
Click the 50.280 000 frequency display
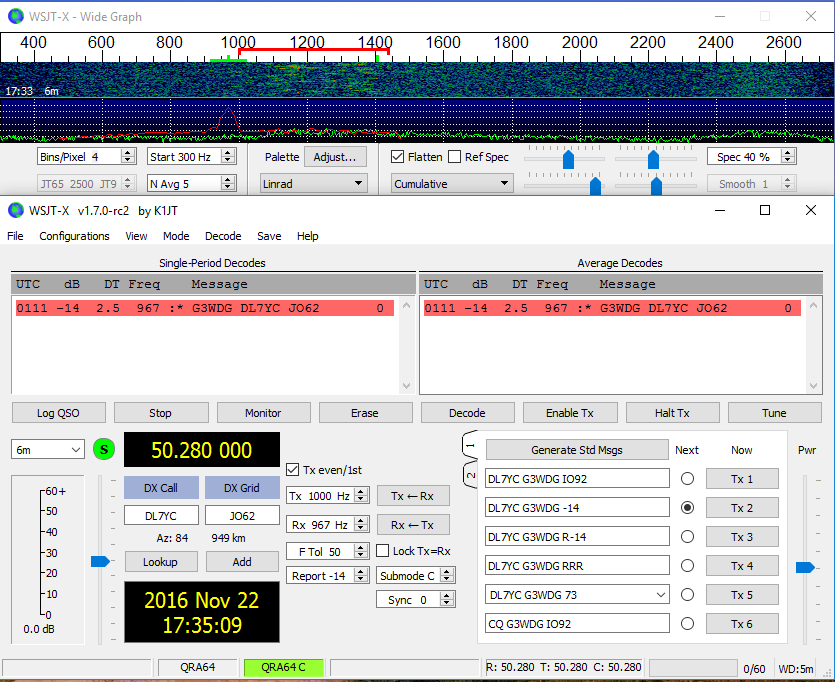201,450
